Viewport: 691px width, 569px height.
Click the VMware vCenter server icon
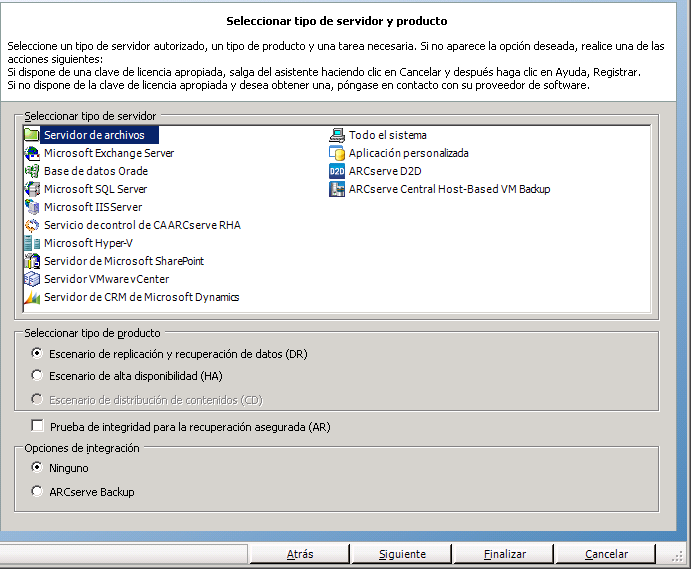coord(32,279)
